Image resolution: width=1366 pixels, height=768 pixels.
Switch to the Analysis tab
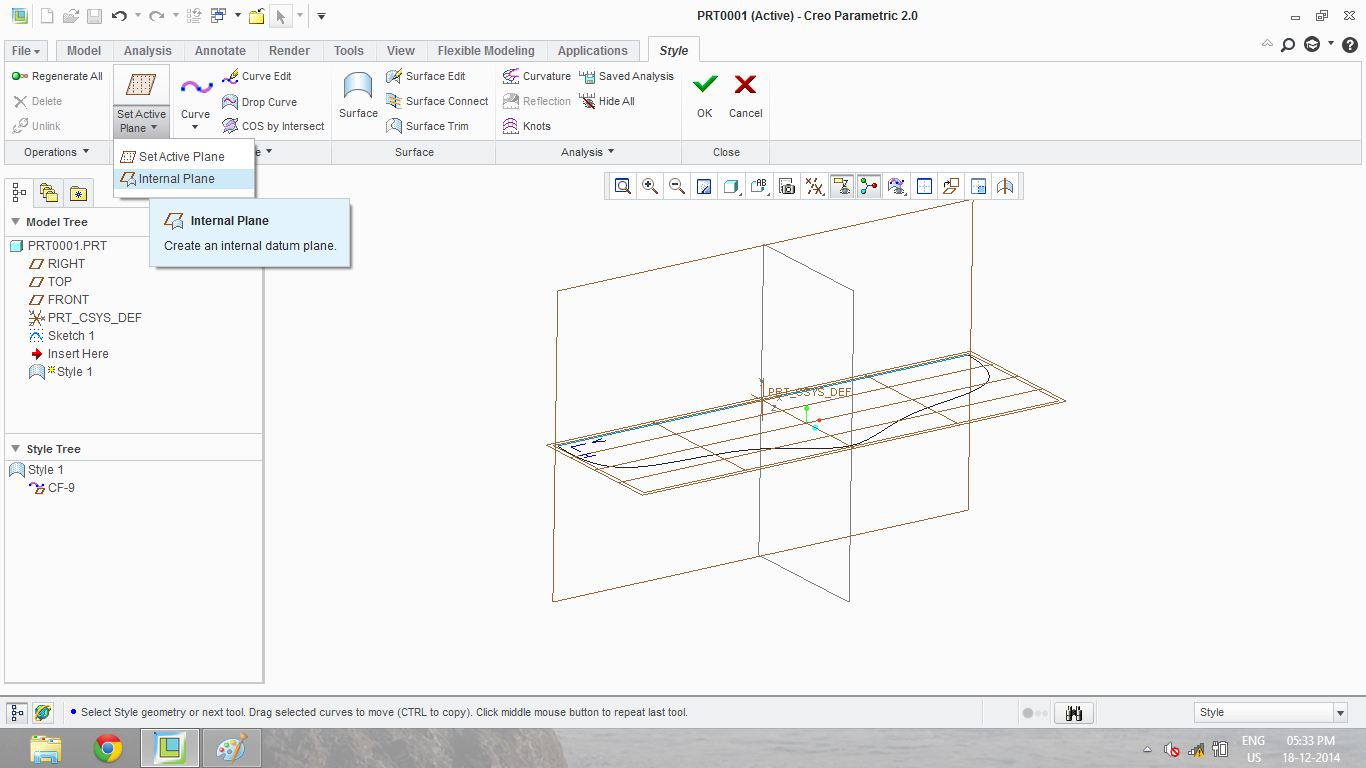[148, 51]
